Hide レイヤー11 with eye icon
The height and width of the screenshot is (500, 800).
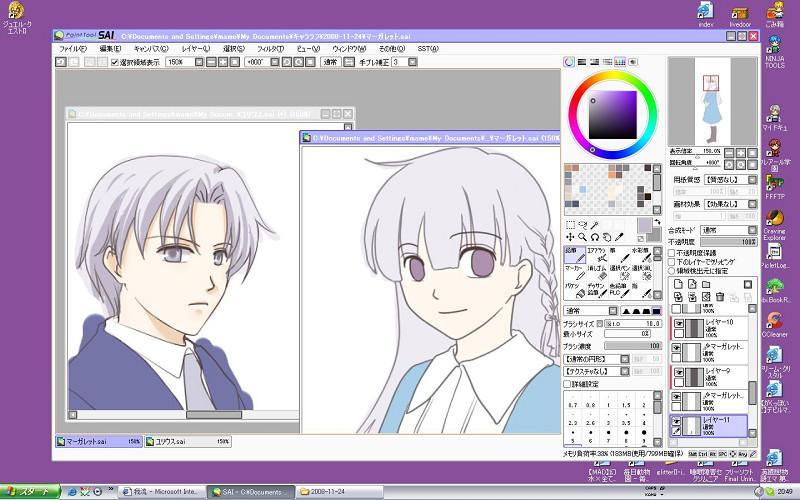(x=676, y=421)
